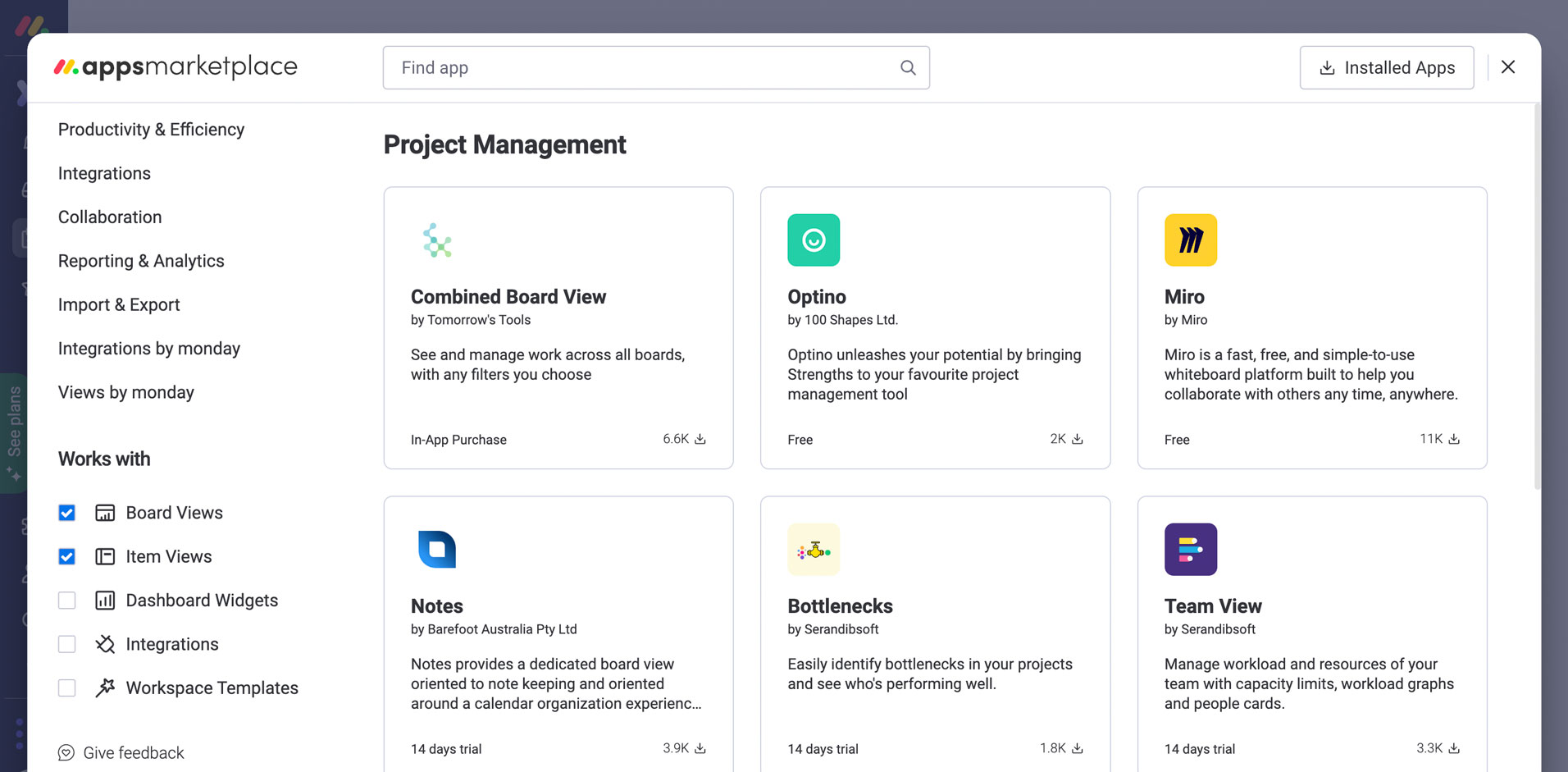Open the Bottlenecks app title
This screenshot has width=1568, height=772.
tap(840, 606)
